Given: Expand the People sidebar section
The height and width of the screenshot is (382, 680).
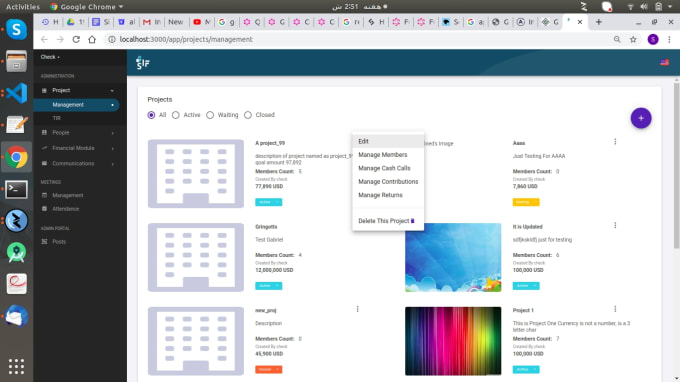Looking at the screenshot, I should [78, 133].
